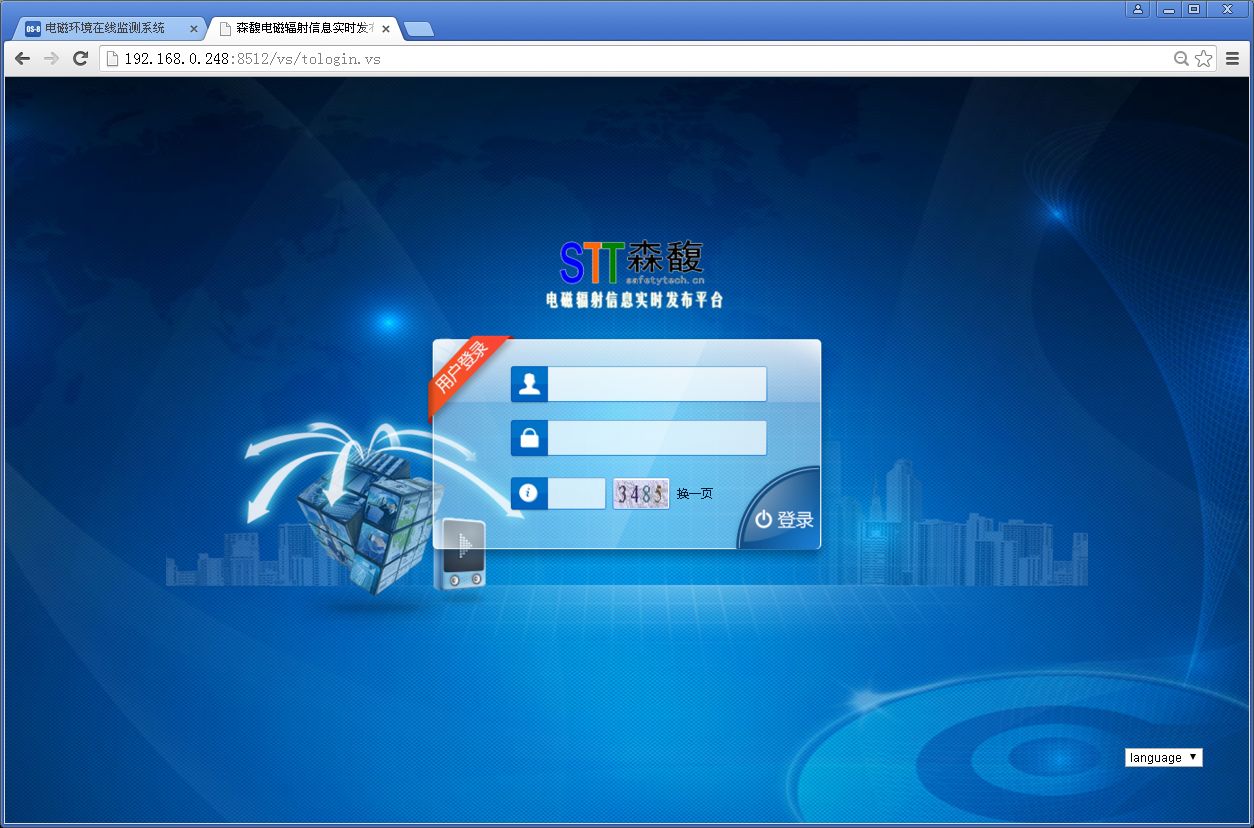Click the address bar URL text
Screen dimensions: 1254x828
[253, 59]
